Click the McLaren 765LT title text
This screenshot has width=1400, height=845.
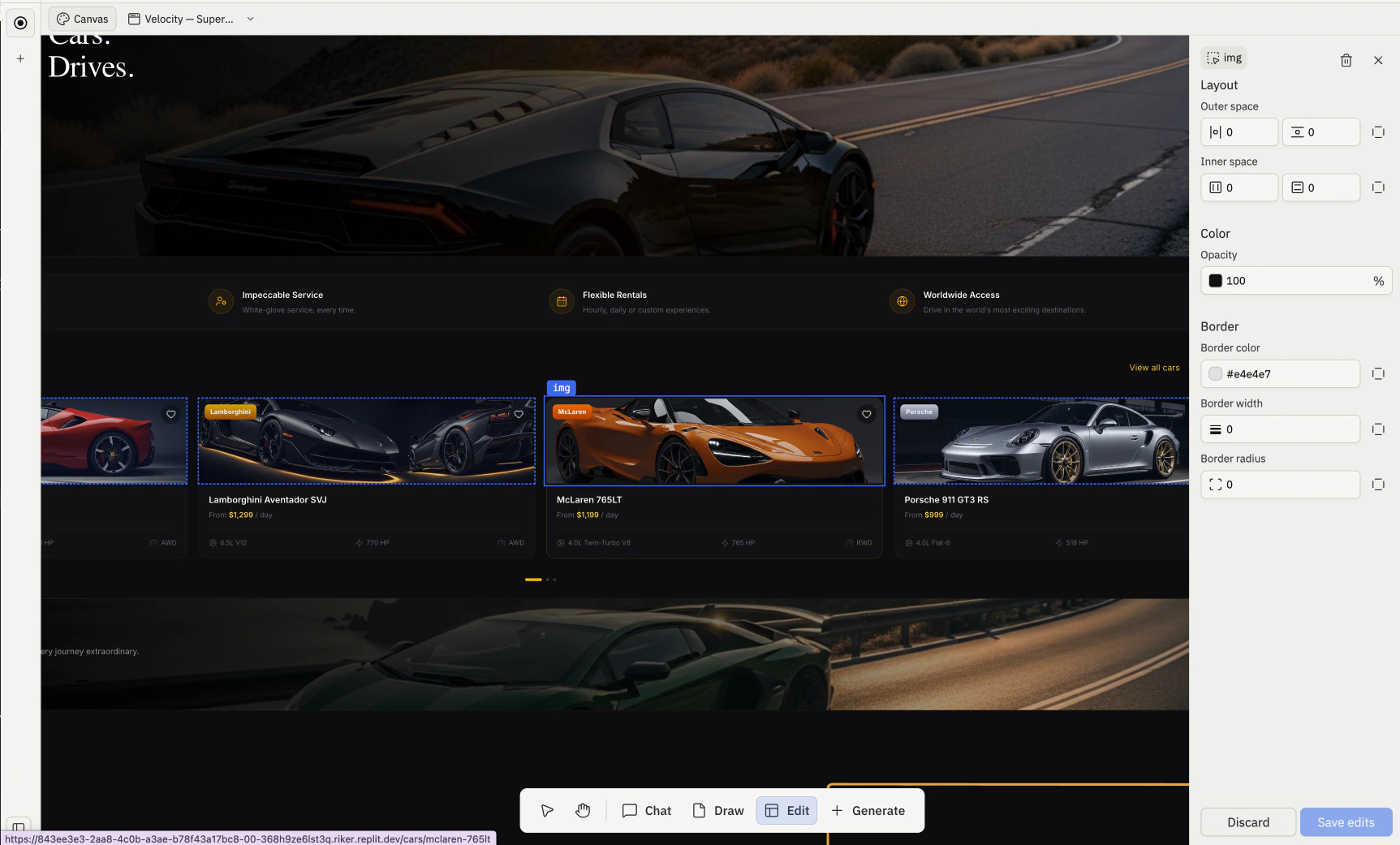pyautogui.click(x=589, y=500)
